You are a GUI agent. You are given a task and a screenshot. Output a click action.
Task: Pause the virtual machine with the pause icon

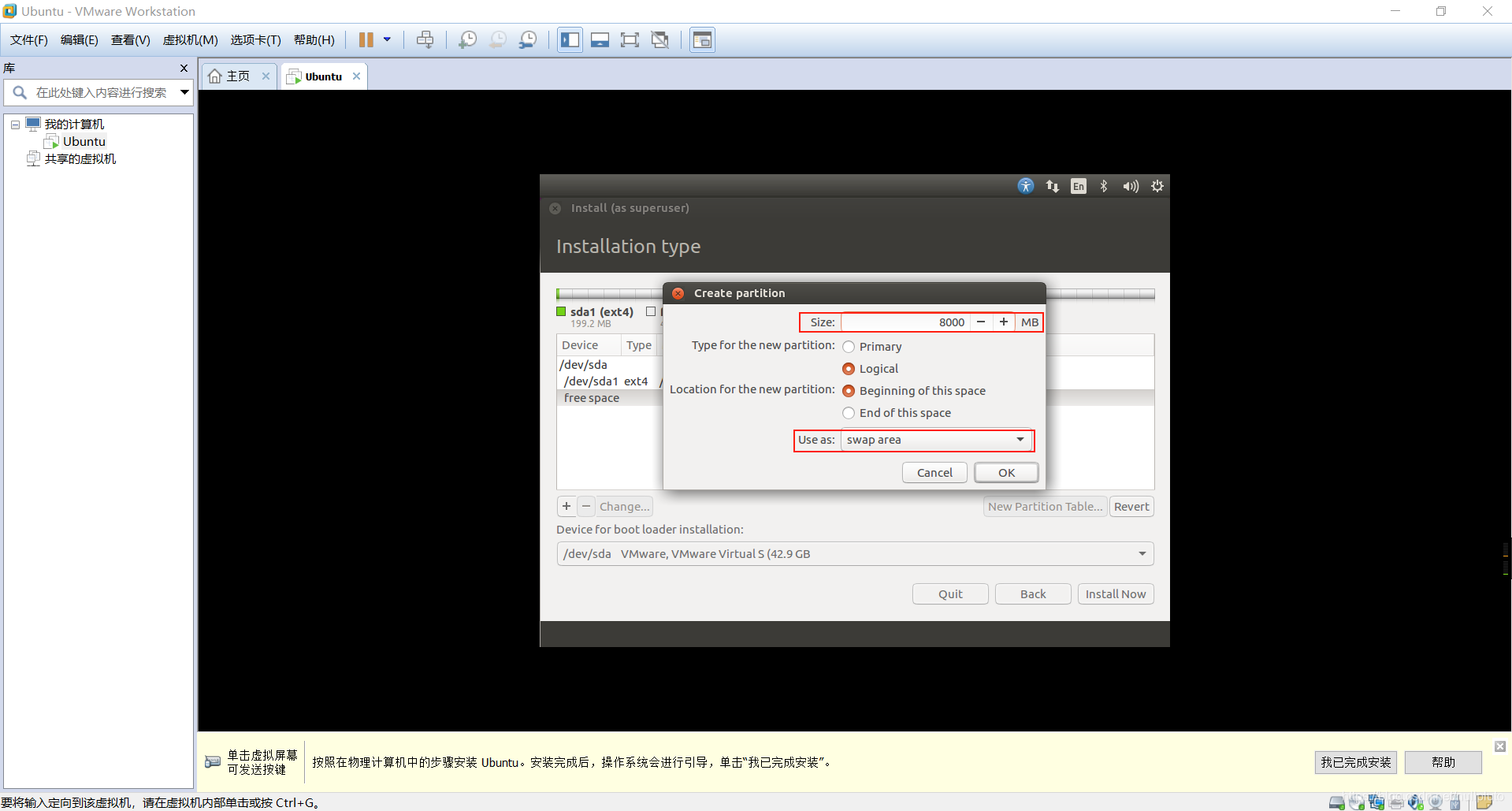[366, 39]
